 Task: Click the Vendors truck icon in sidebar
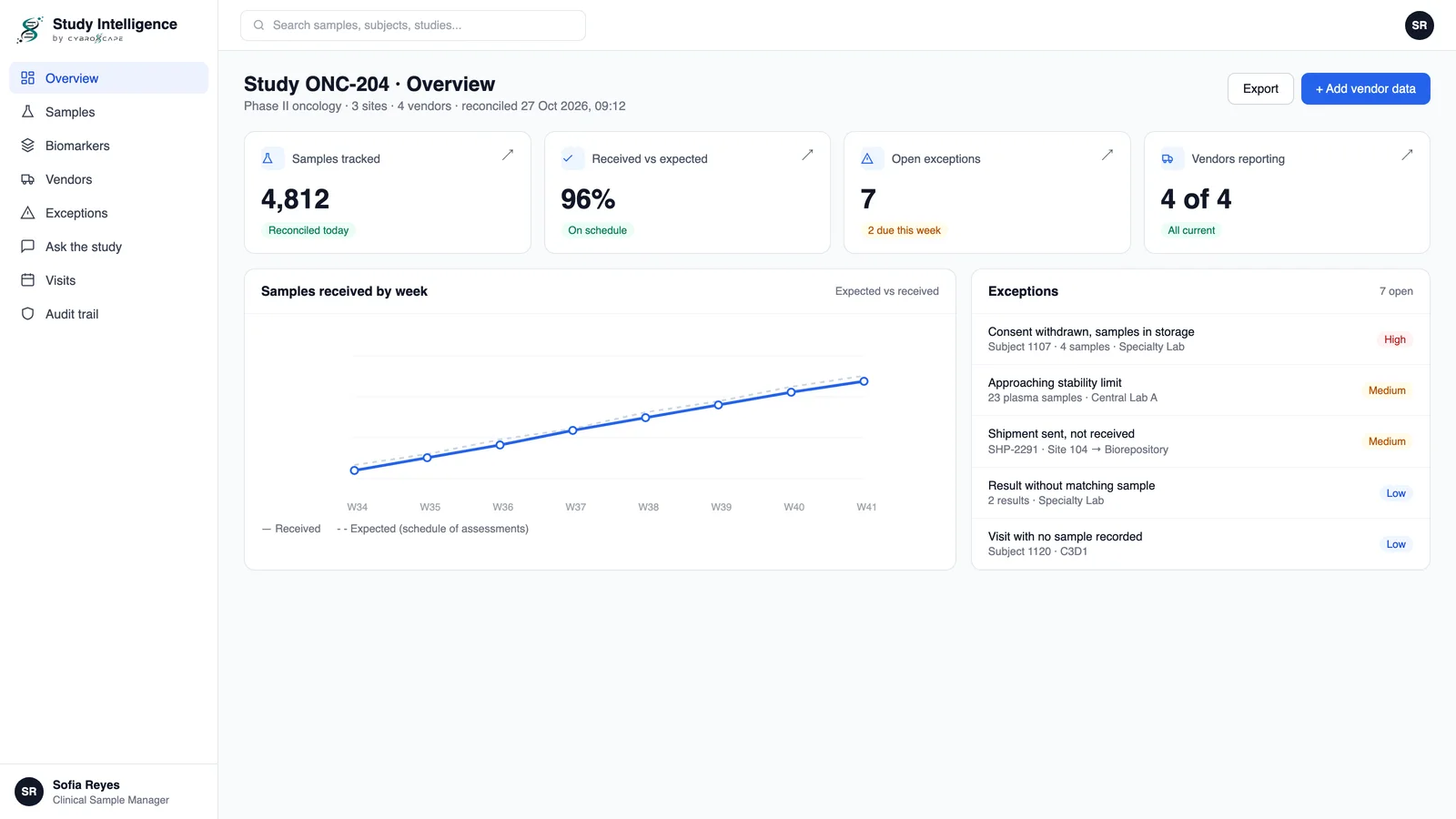[27, 179]
